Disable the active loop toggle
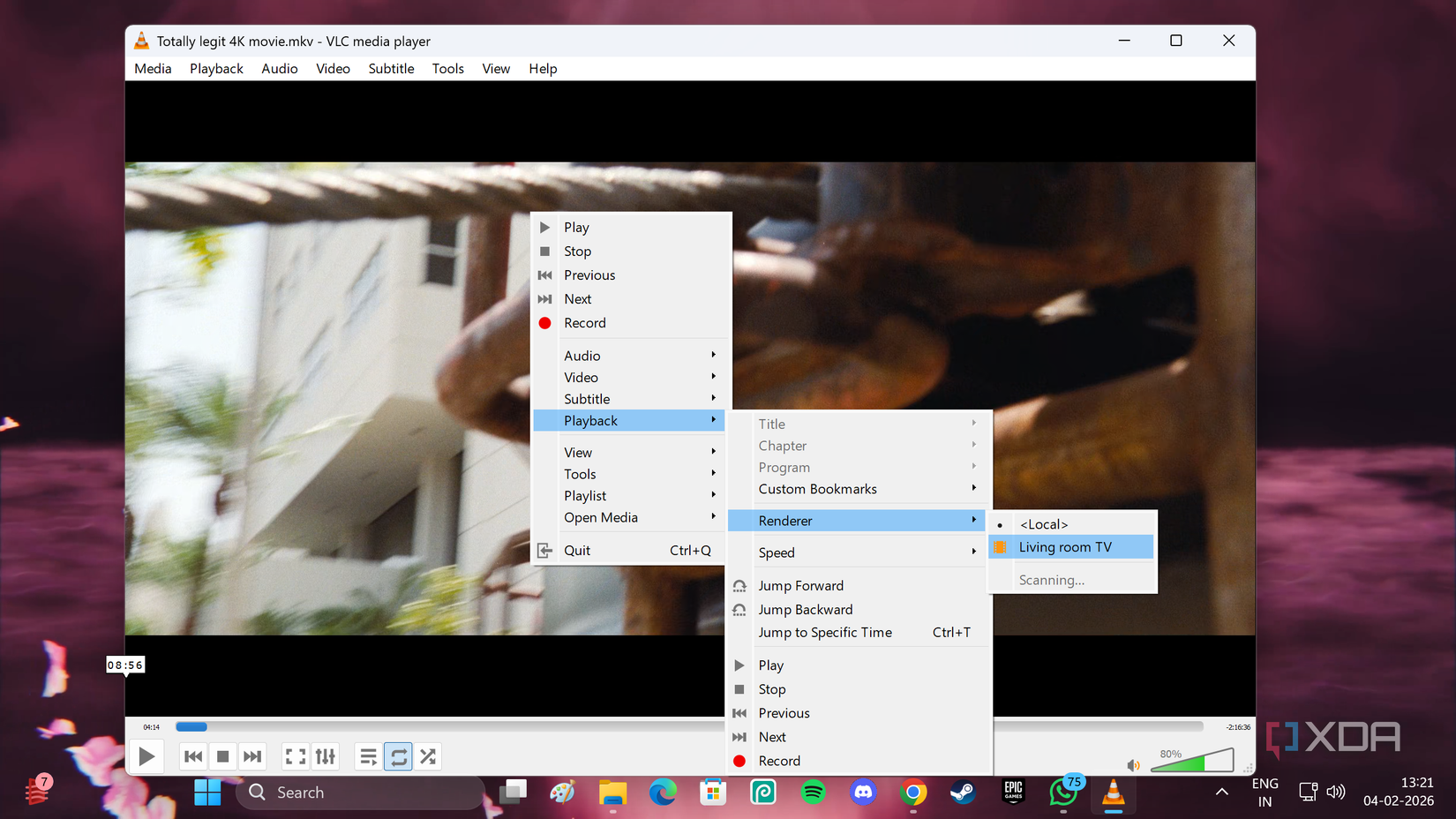This screenshot has width=1456, height=819. 398,756
